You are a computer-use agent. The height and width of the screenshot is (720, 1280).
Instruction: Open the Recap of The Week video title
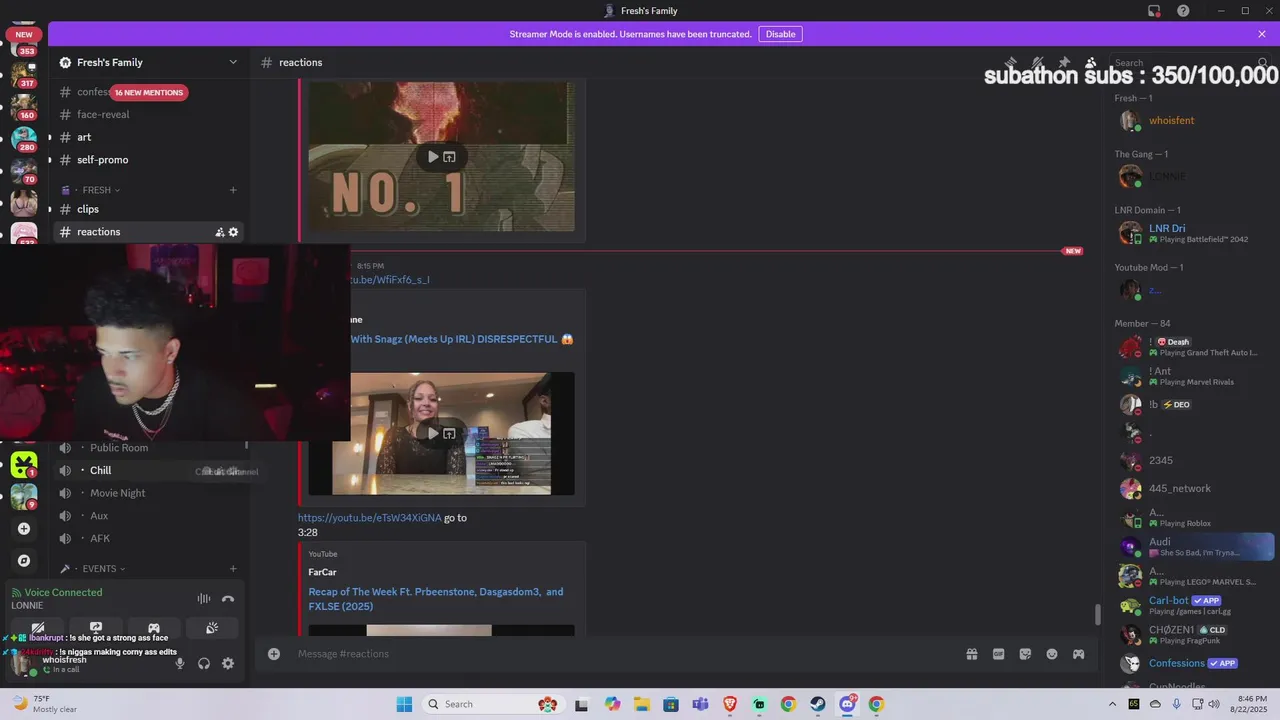coord(436,599)
